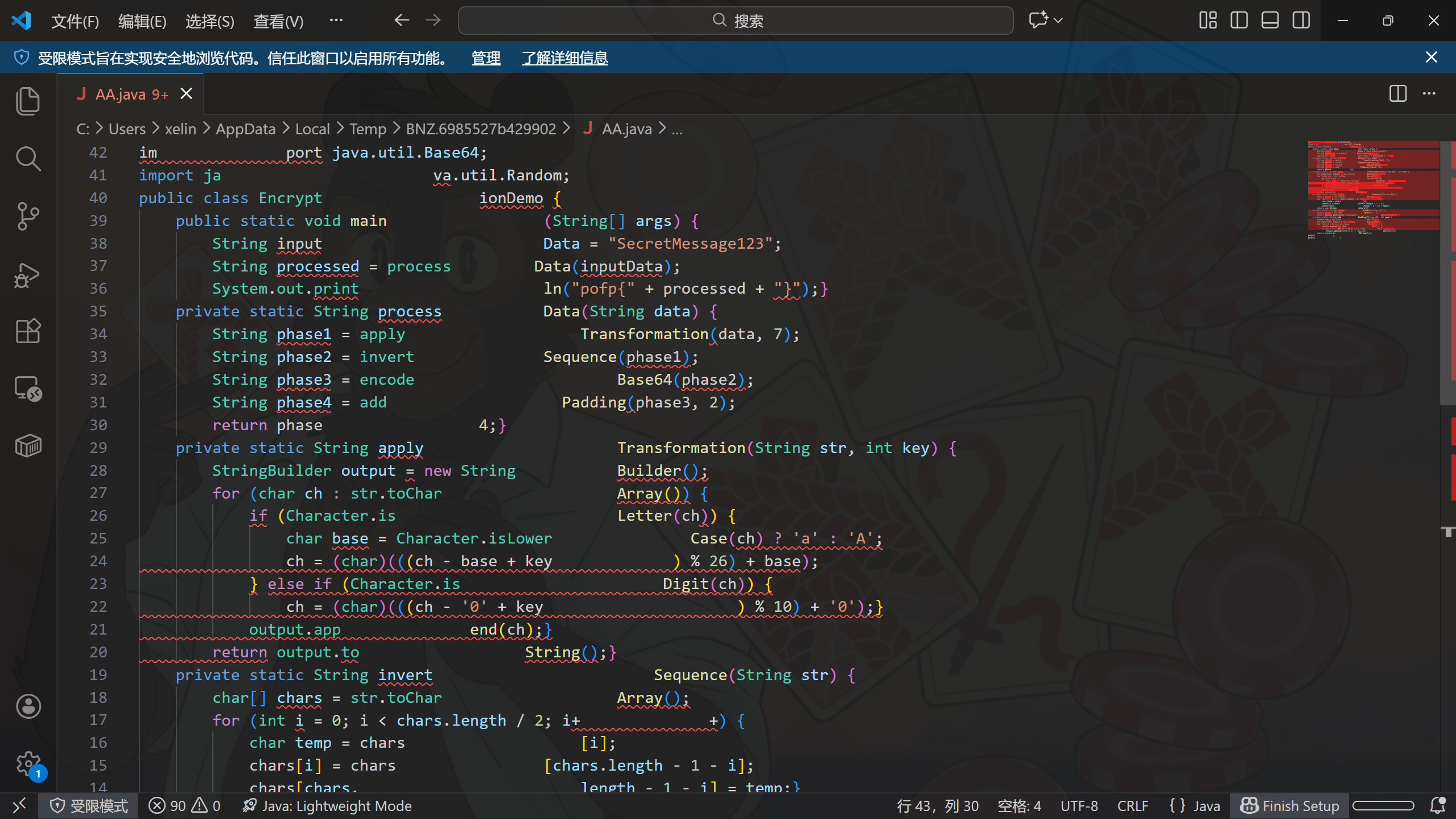Expand the hidden menu bar items ellipsis

pyautogui.click(x=336, y=20)
